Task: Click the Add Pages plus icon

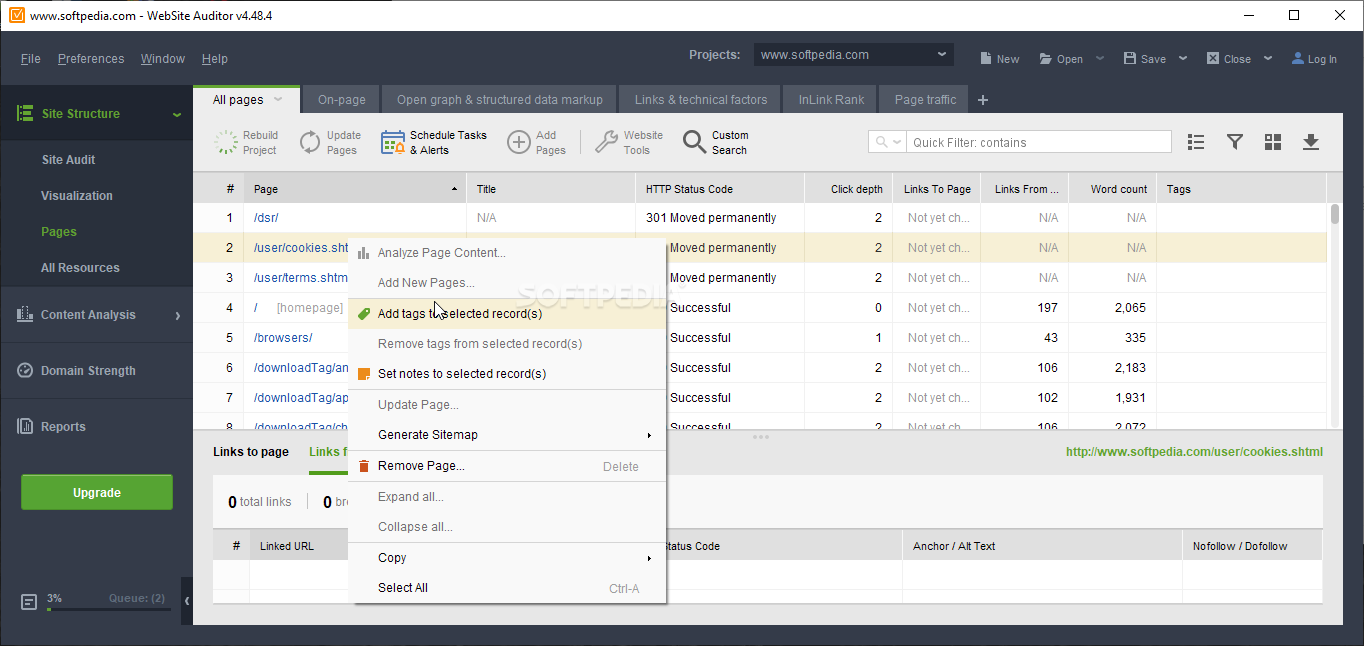Action: pos(518,142)
